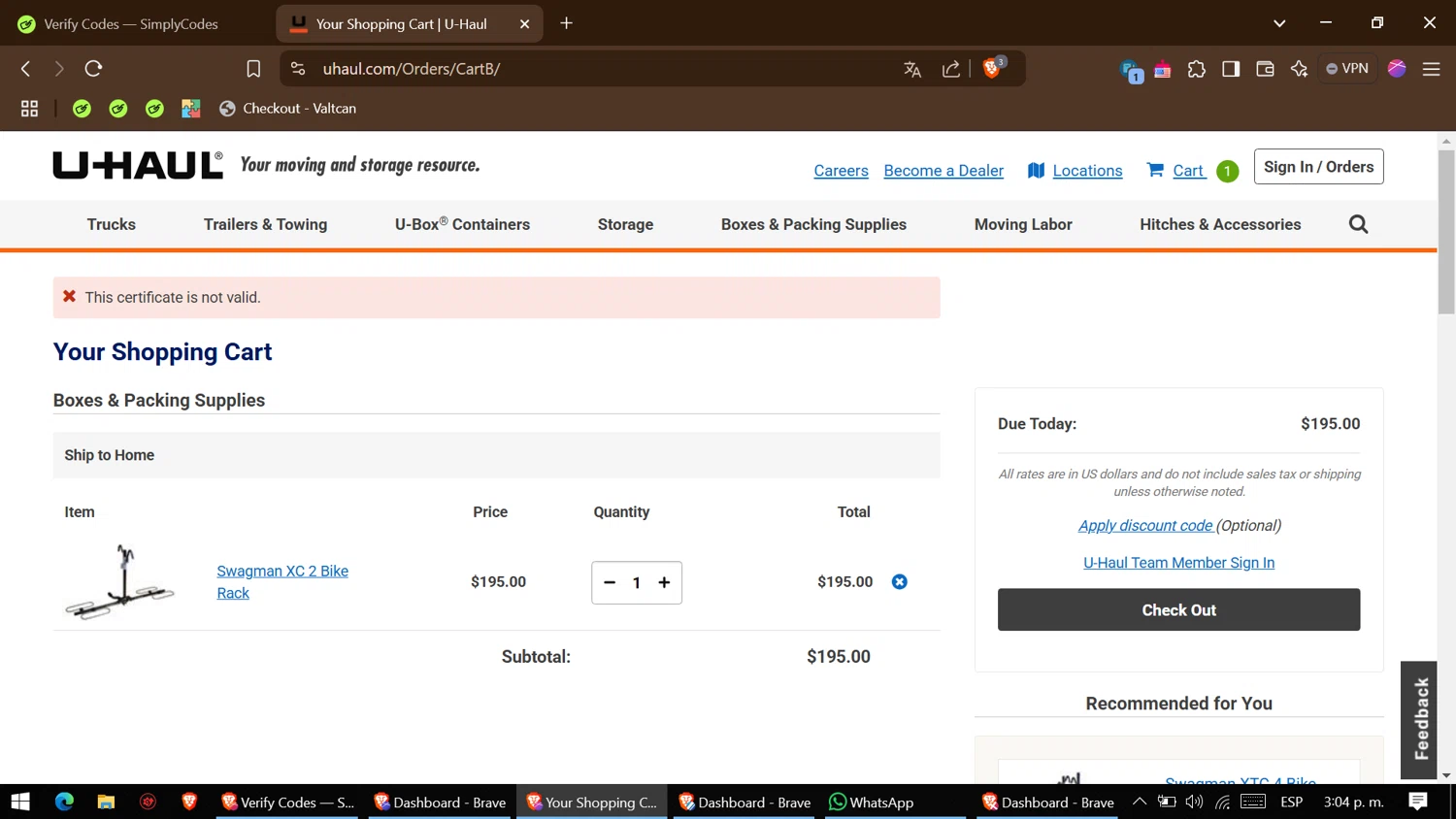Toggle the browser sidebar panel icon
Screen dimensions: 1456x819
pyautogui.click(x=1231, y=69)
